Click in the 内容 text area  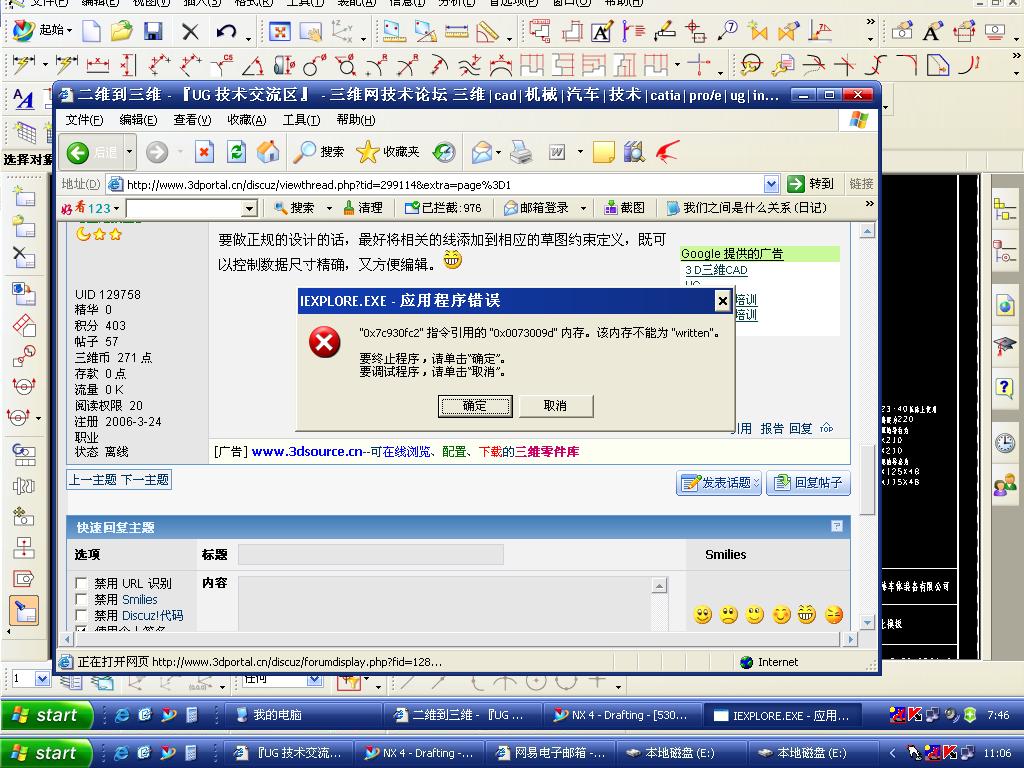point(445,603)
